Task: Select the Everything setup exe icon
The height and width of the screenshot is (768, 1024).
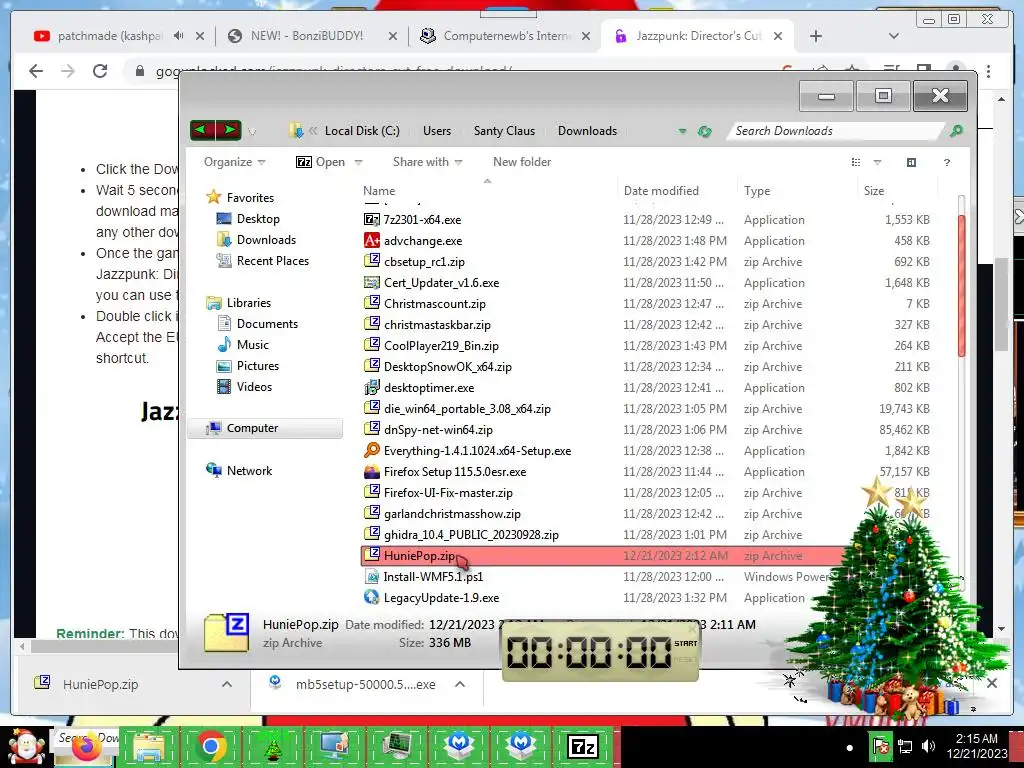Action: click(372, 451)
